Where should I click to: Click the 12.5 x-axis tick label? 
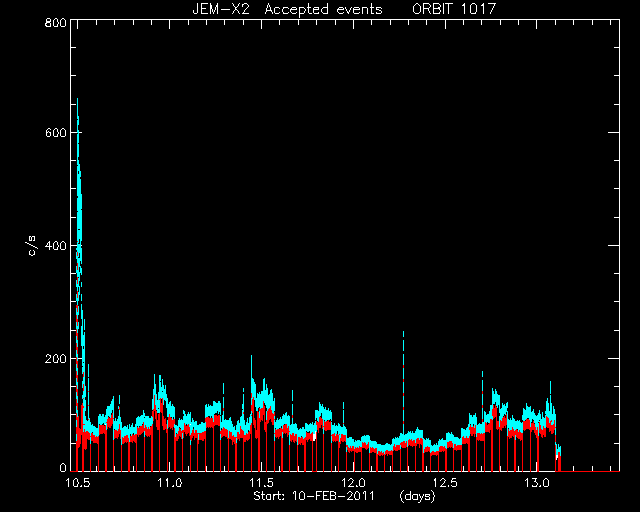click(x=445, y=483)
